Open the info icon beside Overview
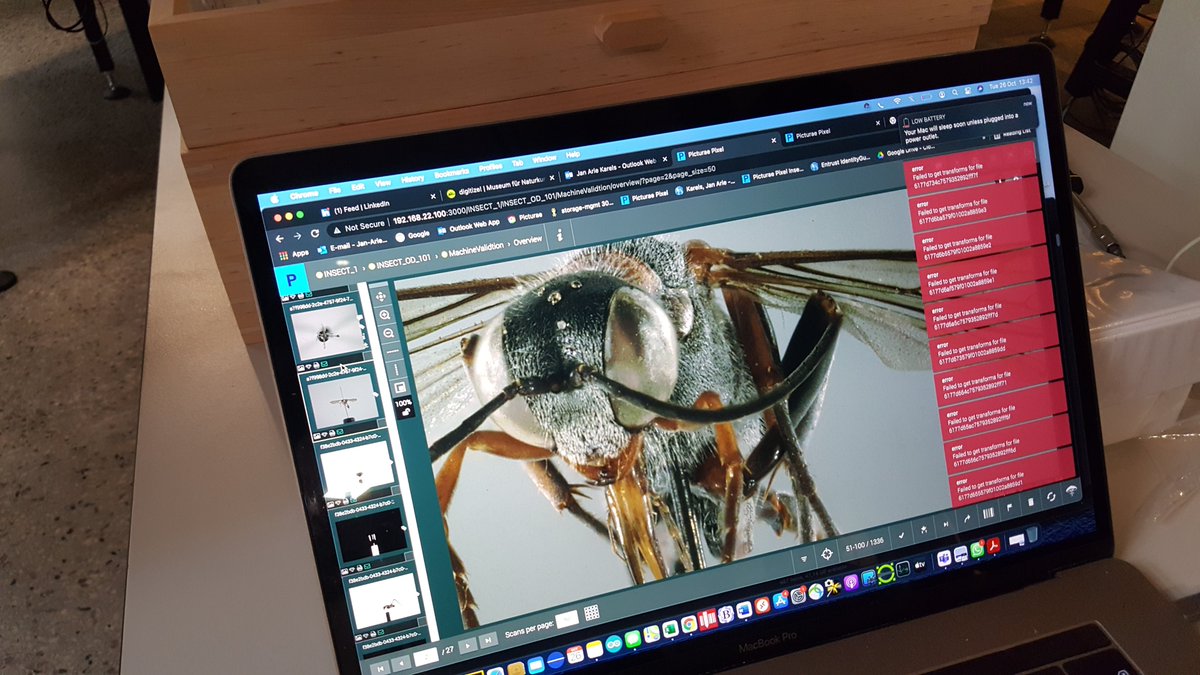This screenshot has height=675, width=1200. (x=559, y=235)
